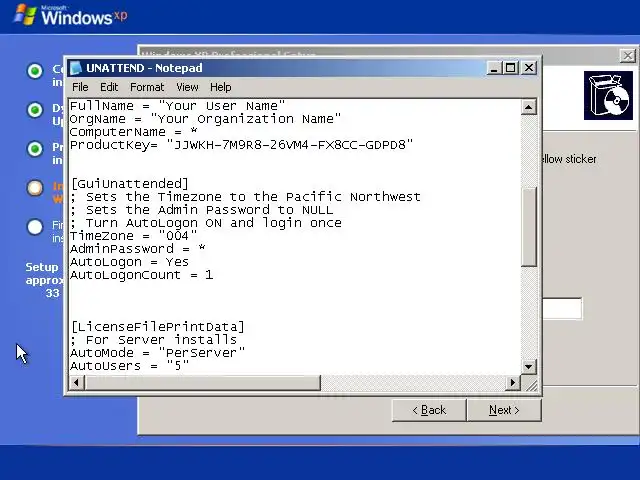Image resolution: width=640 pixels, height=480 pixels.
Task: Click the setup CD box icon in Setup dialog
Action: pyautogui.click(x=608, y=96)
